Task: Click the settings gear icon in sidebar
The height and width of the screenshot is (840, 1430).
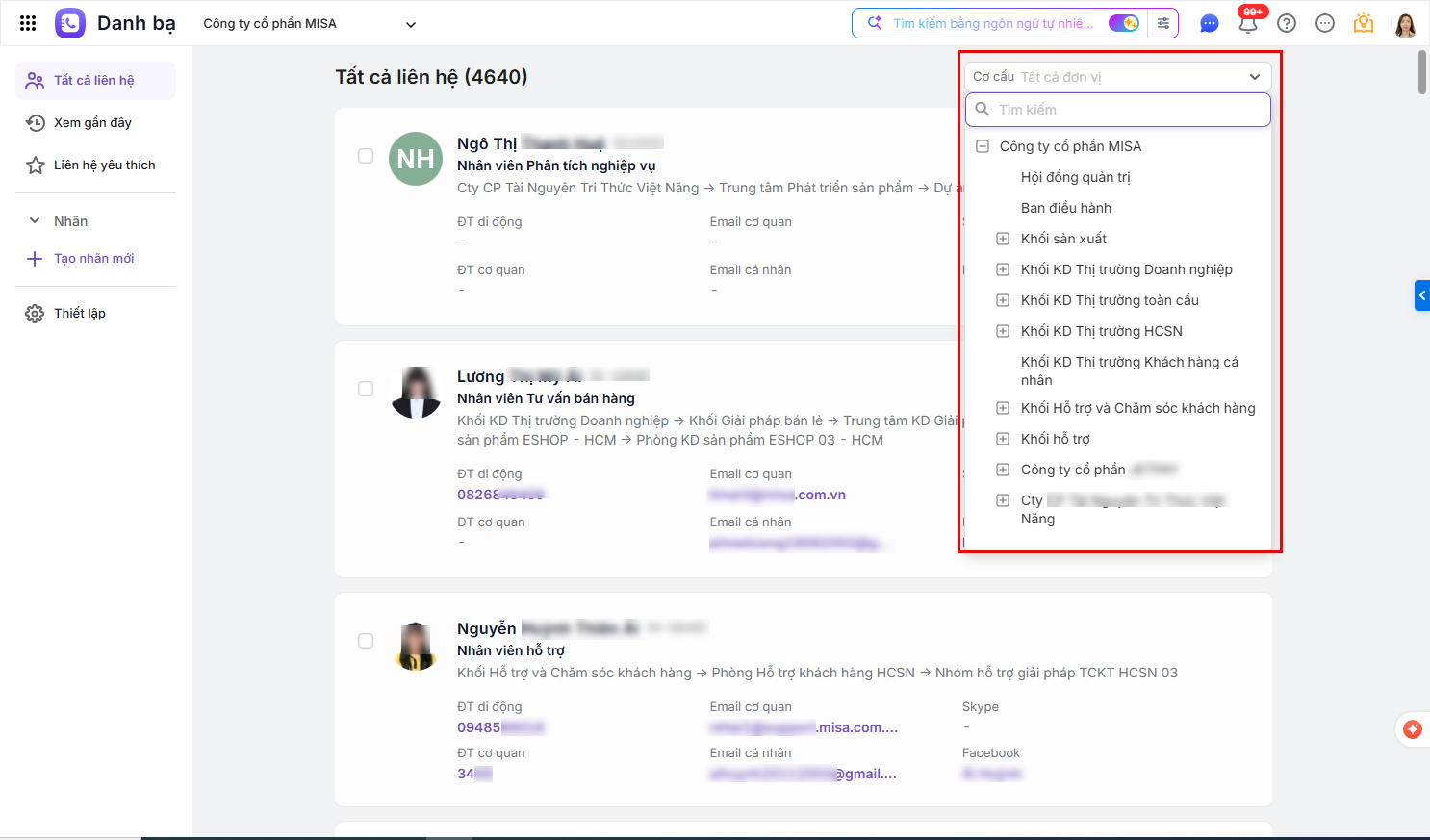Action: tap(35, 314)
